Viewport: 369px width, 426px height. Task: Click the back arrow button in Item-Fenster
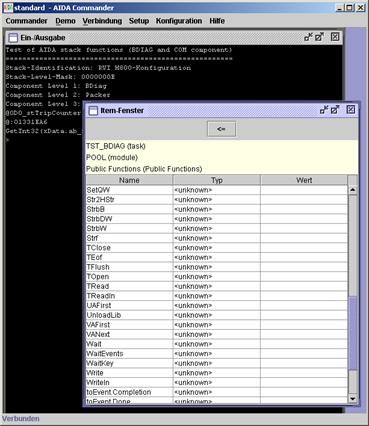(221, 129)
